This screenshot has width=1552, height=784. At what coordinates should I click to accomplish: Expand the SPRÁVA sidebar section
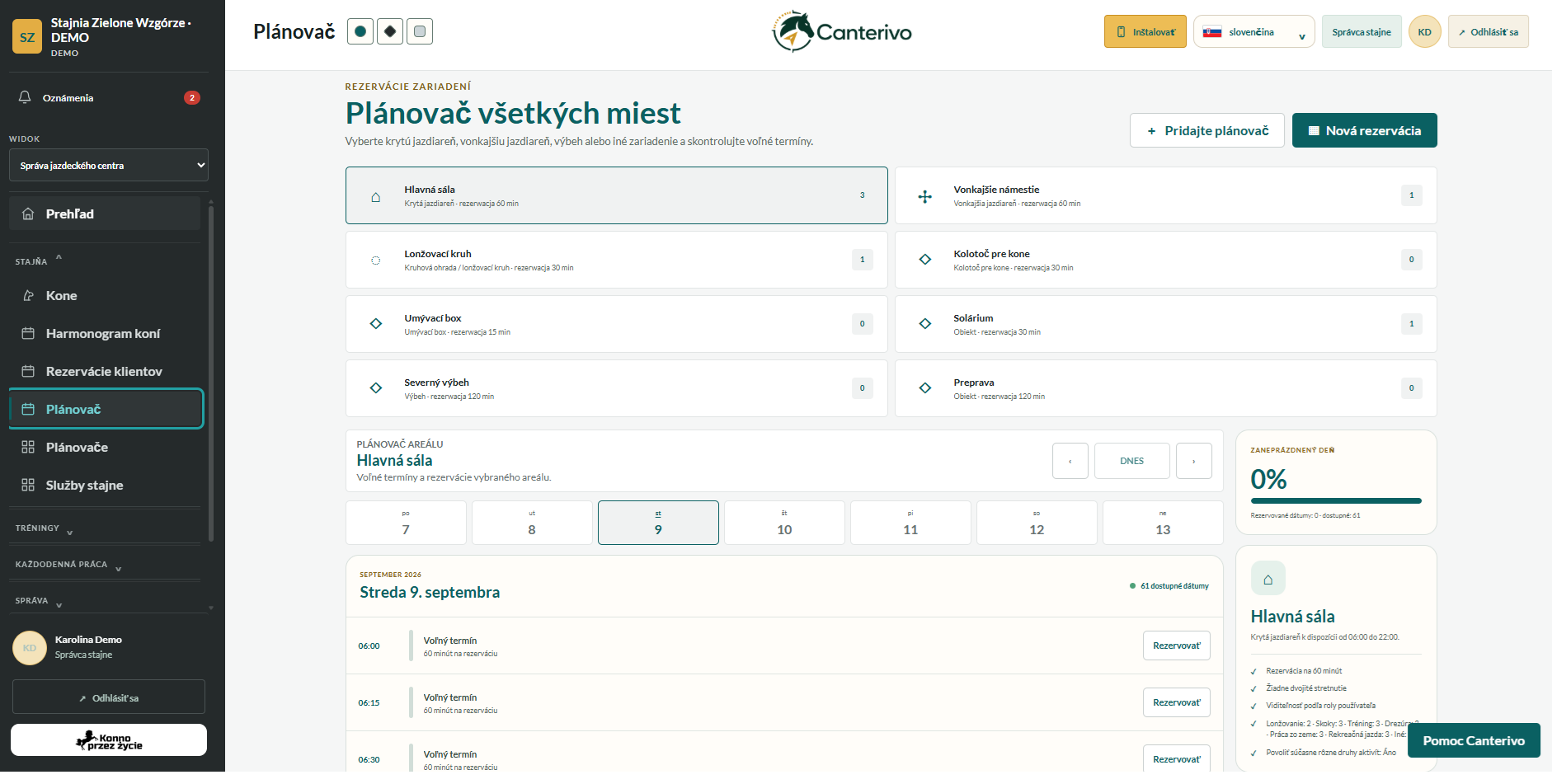(38, 601)
